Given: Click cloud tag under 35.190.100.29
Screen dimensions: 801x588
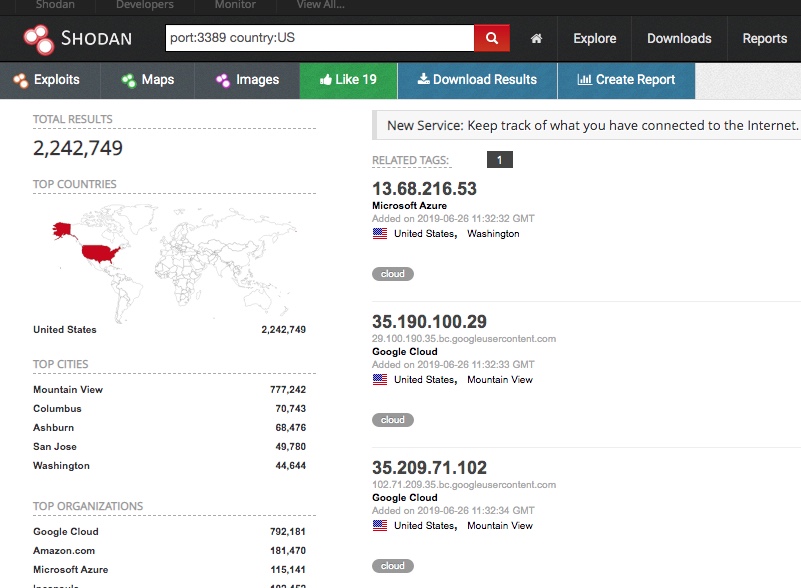Looking at the screenshot, I should click(x=392, y=420).
